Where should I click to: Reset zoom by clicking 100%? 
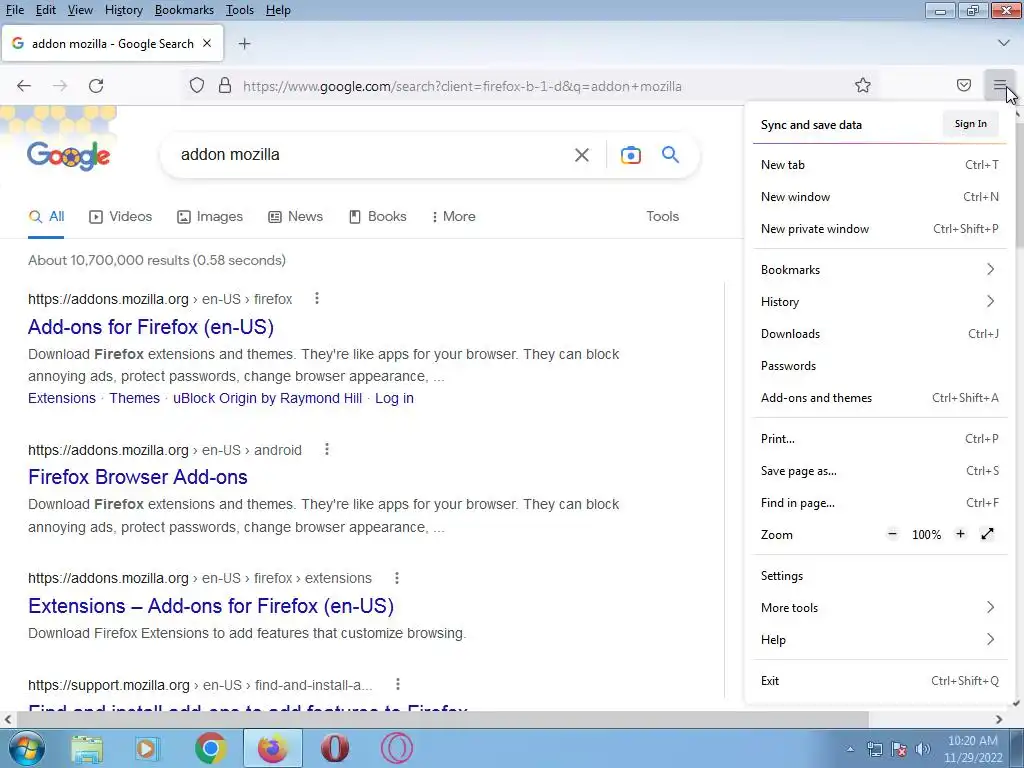[x=926, y=535]
